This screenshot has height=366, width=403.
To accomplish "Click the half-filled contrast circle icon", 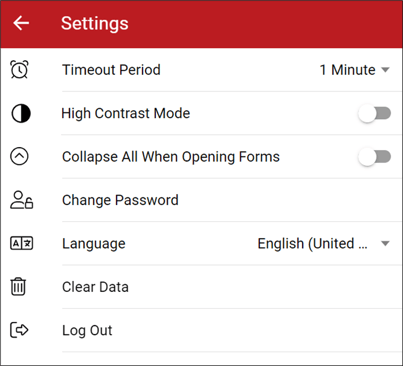I will 21,113.
